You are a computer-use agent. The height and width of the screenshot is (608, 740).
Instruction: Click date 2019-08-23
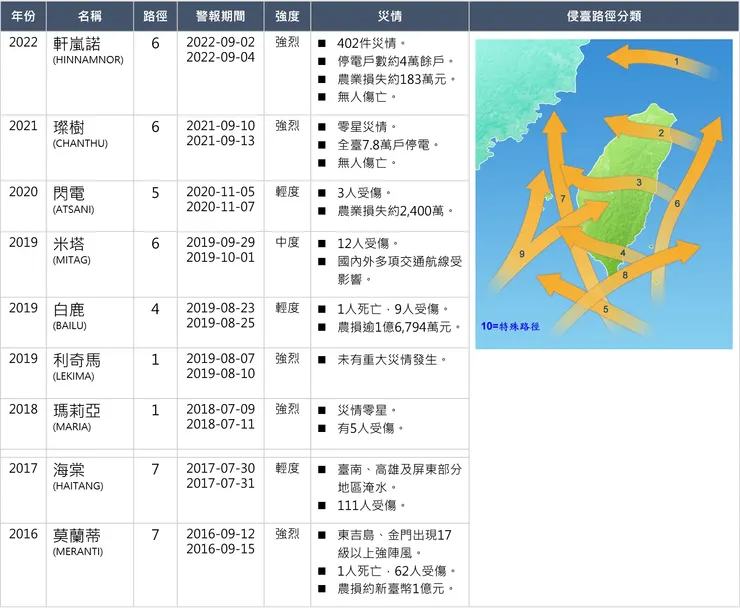(220, 308)
